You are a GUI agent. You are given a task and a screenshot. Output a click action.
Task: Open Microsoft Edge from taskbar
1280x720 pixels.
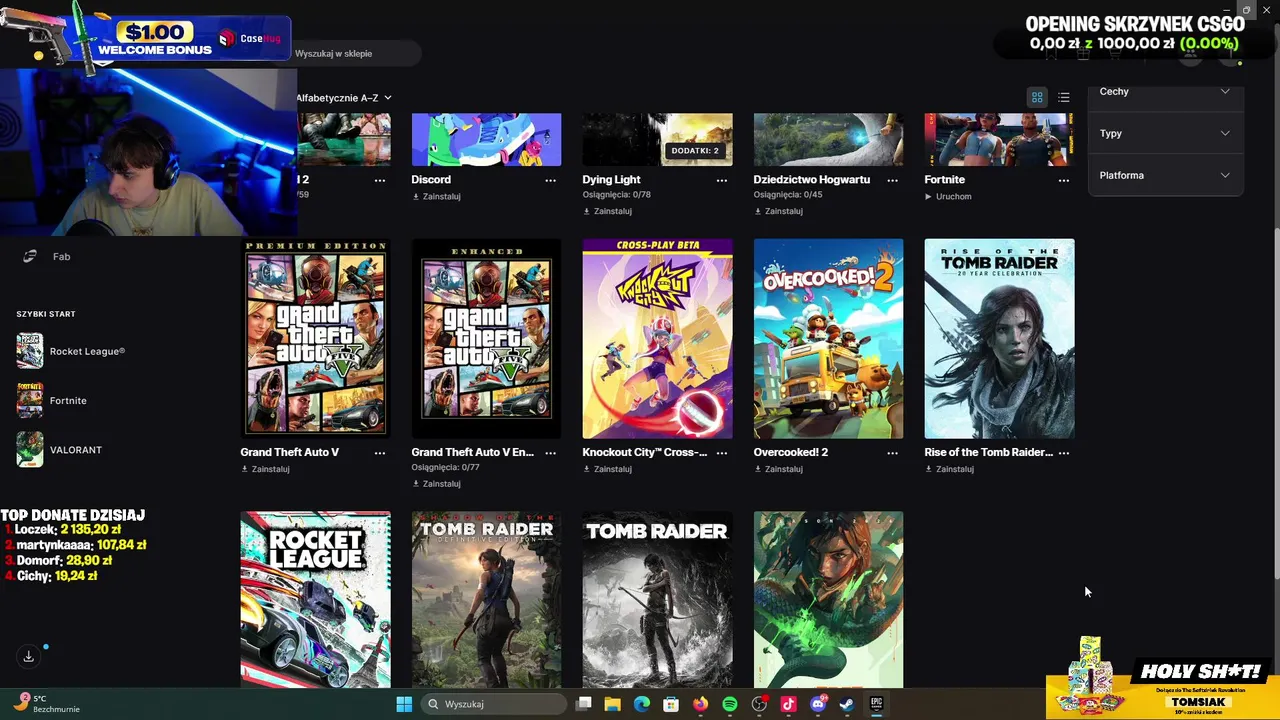point(642,704)
